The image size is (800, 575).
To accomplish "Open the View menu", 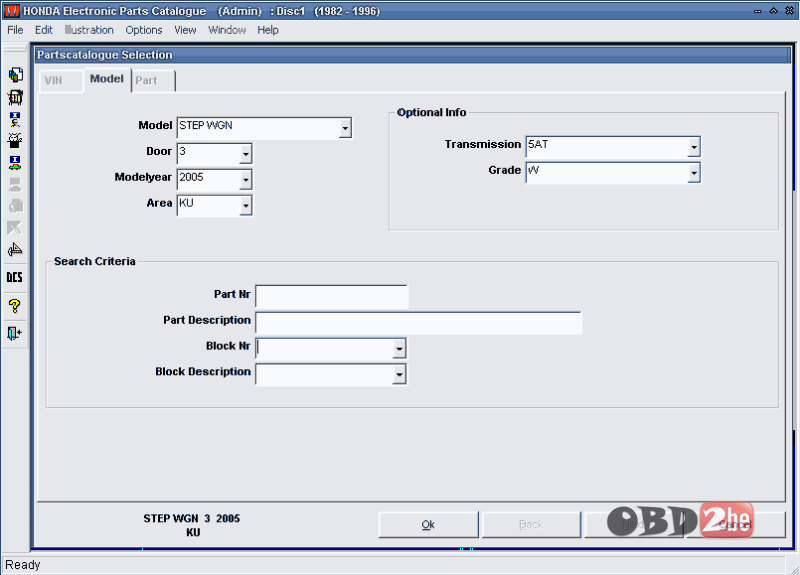I will pos(185,30).
